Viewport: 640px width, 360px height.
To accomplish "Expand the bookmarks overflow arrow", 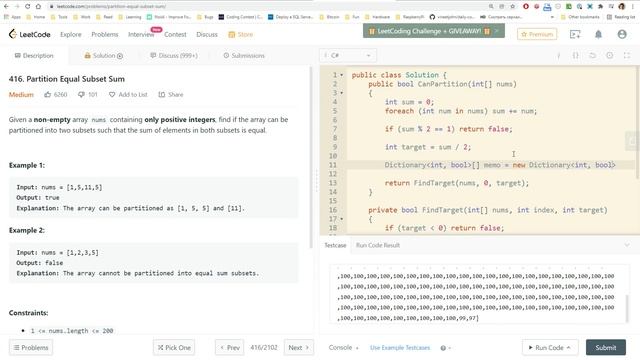I will pyautogui.click(x=552, y=17).
